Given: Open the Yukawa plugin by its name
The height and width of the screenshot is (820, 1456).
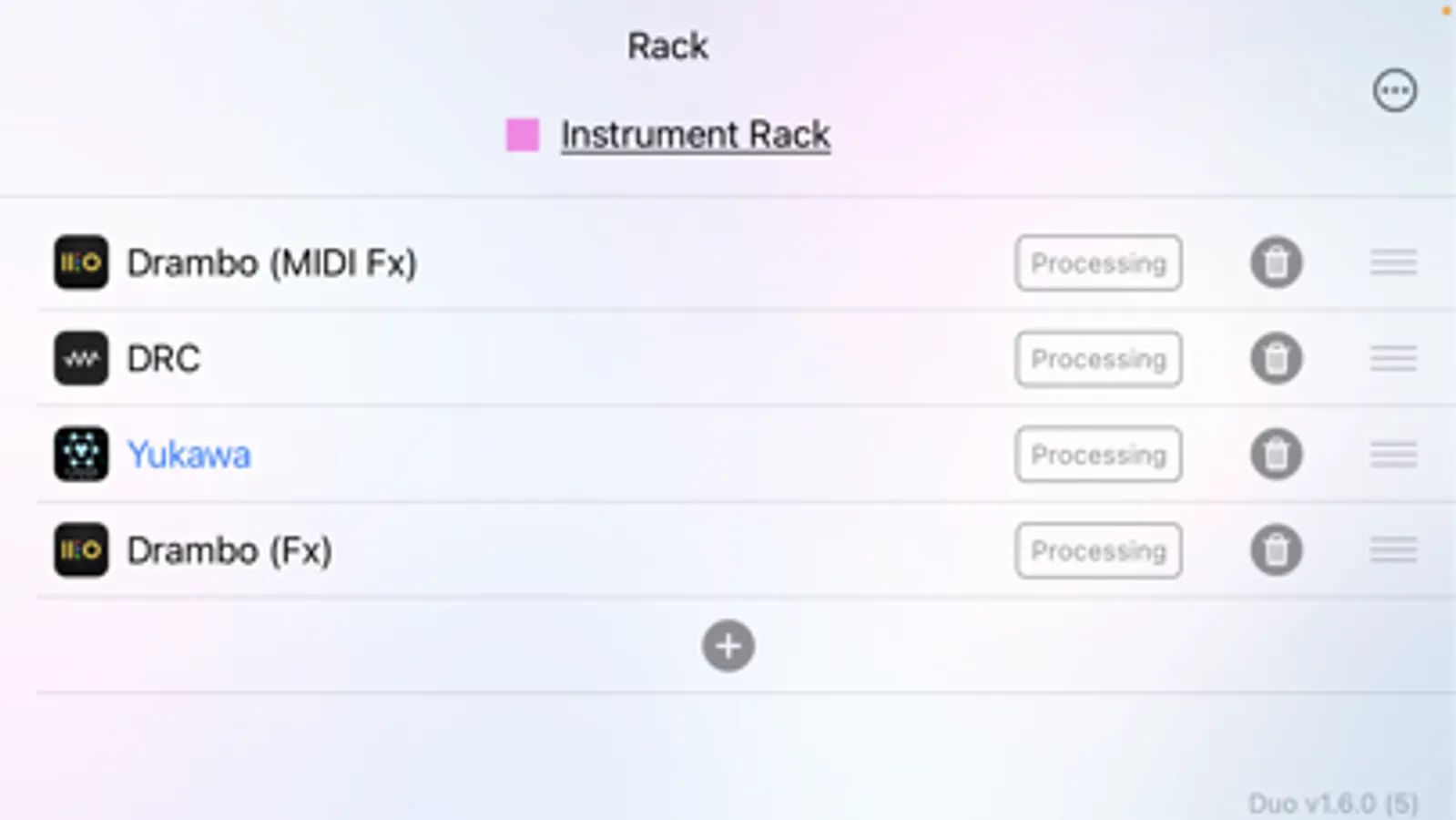Looking at the screenshot, I should pos(189,454).
